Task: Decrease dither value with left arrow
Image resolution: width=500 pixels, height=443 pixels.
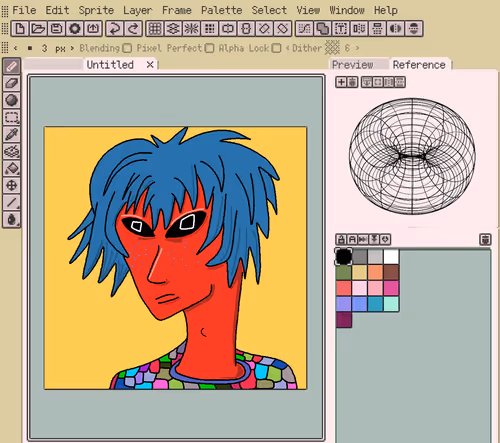Action: pos(287,48)
